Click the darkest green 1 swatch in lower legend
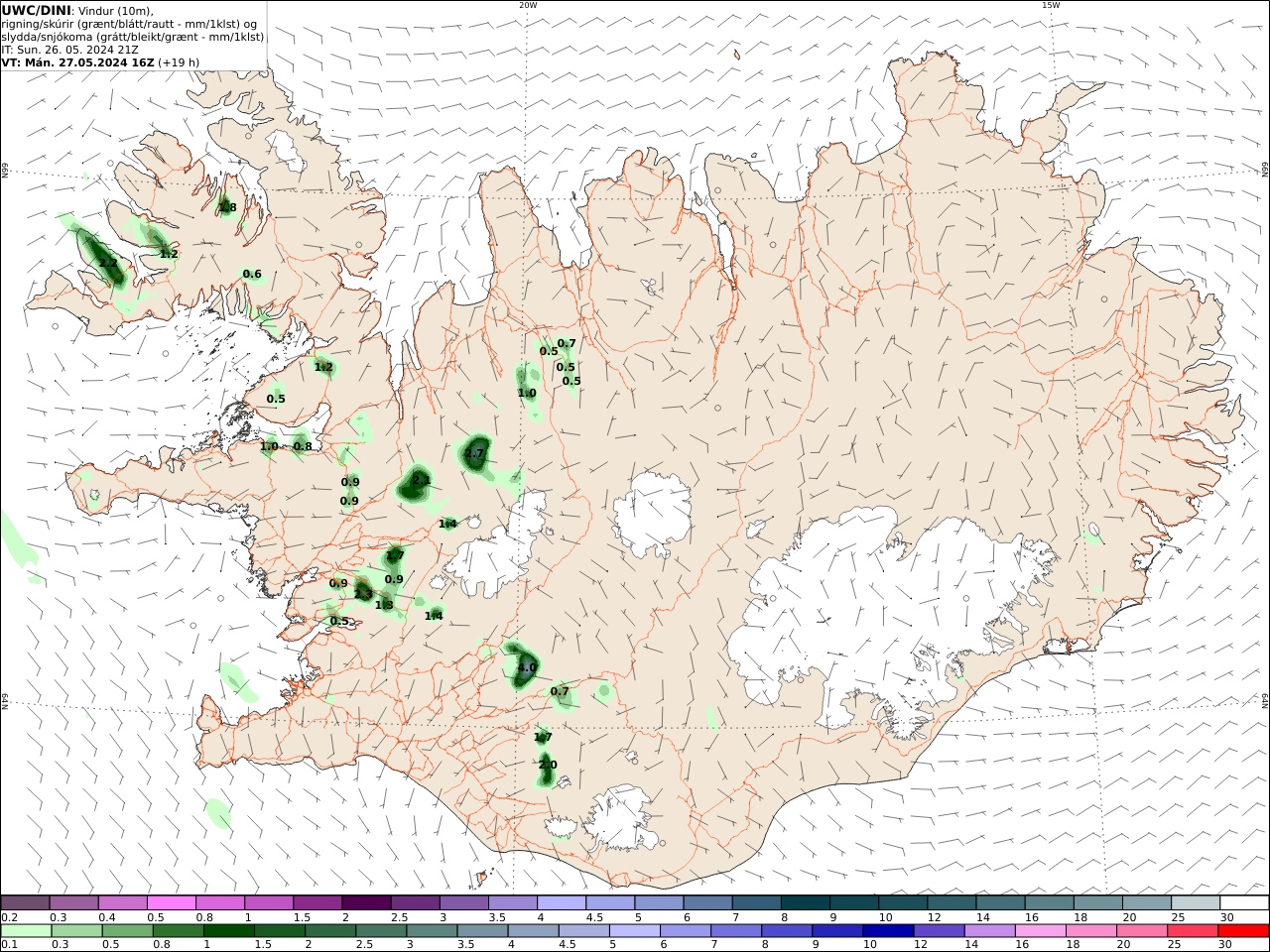Image resolution: width=1270 pixels, height=952 pixels. [x=229, y=931]
